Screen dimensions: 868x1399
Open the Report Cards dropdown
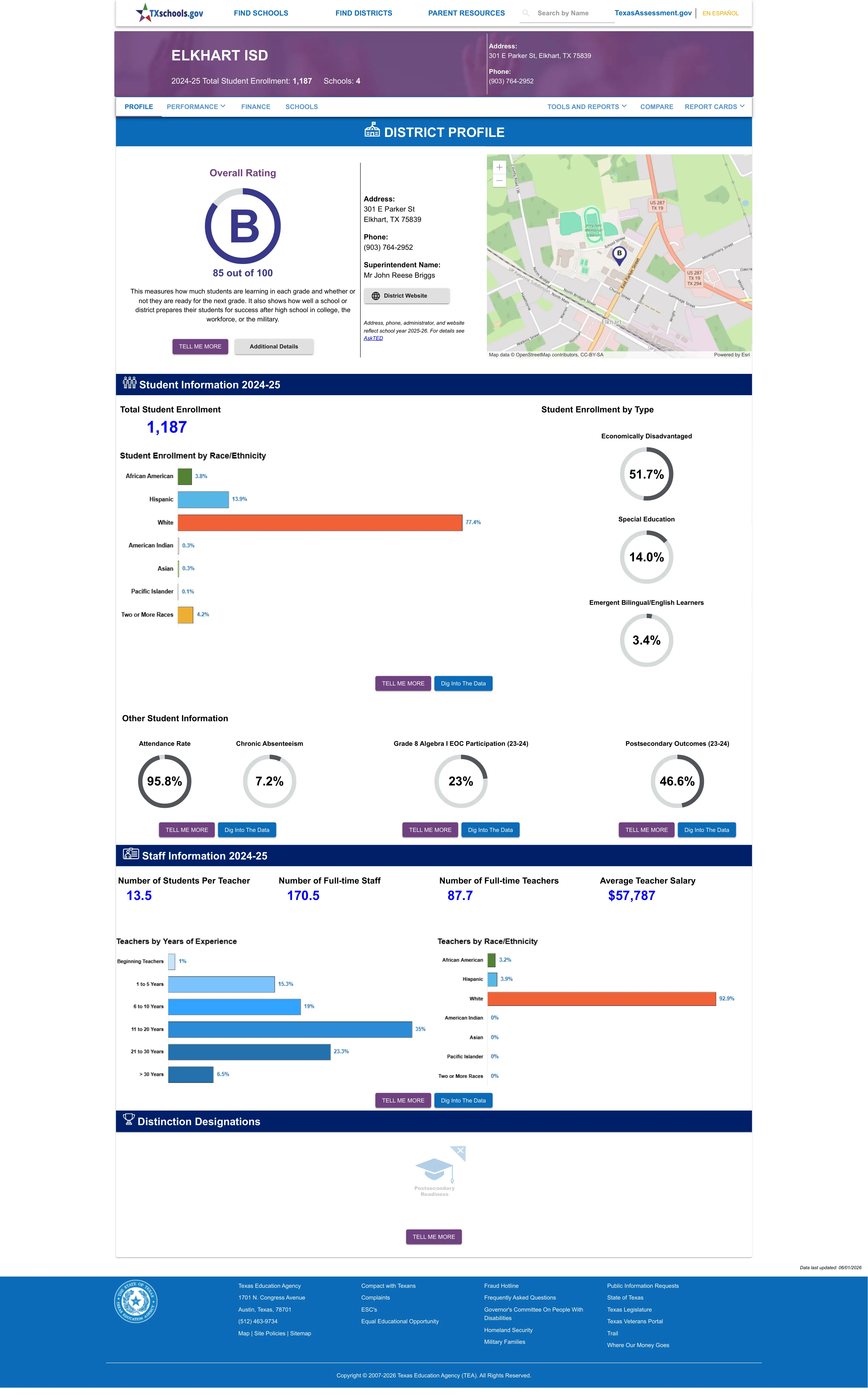tap(714, 107)
